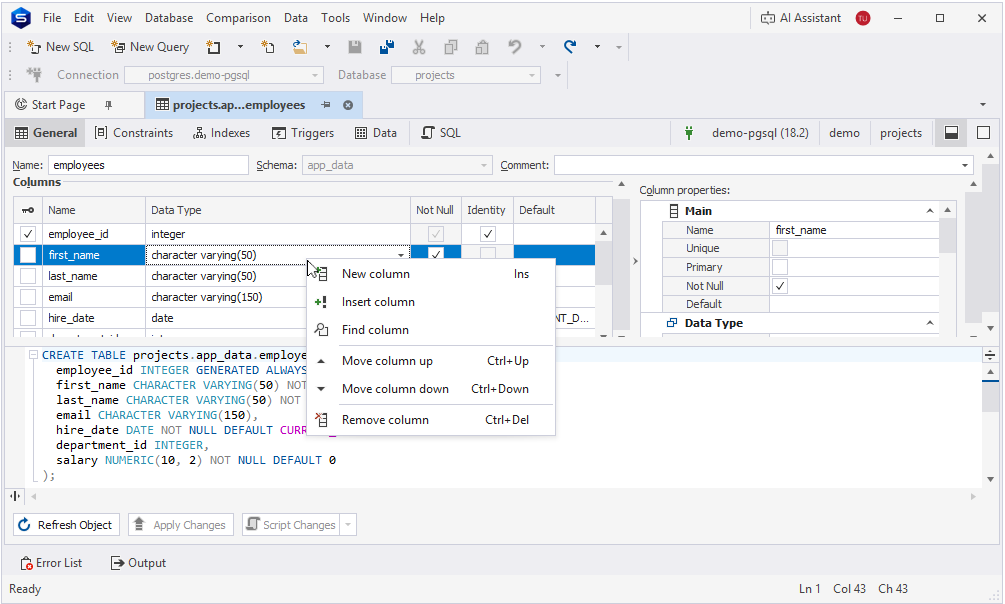Viewport: 1005px width, 604px height.
Task: Open the Comment field dropdown arrow
Action: pyautogui.click(x=965, y=165)
